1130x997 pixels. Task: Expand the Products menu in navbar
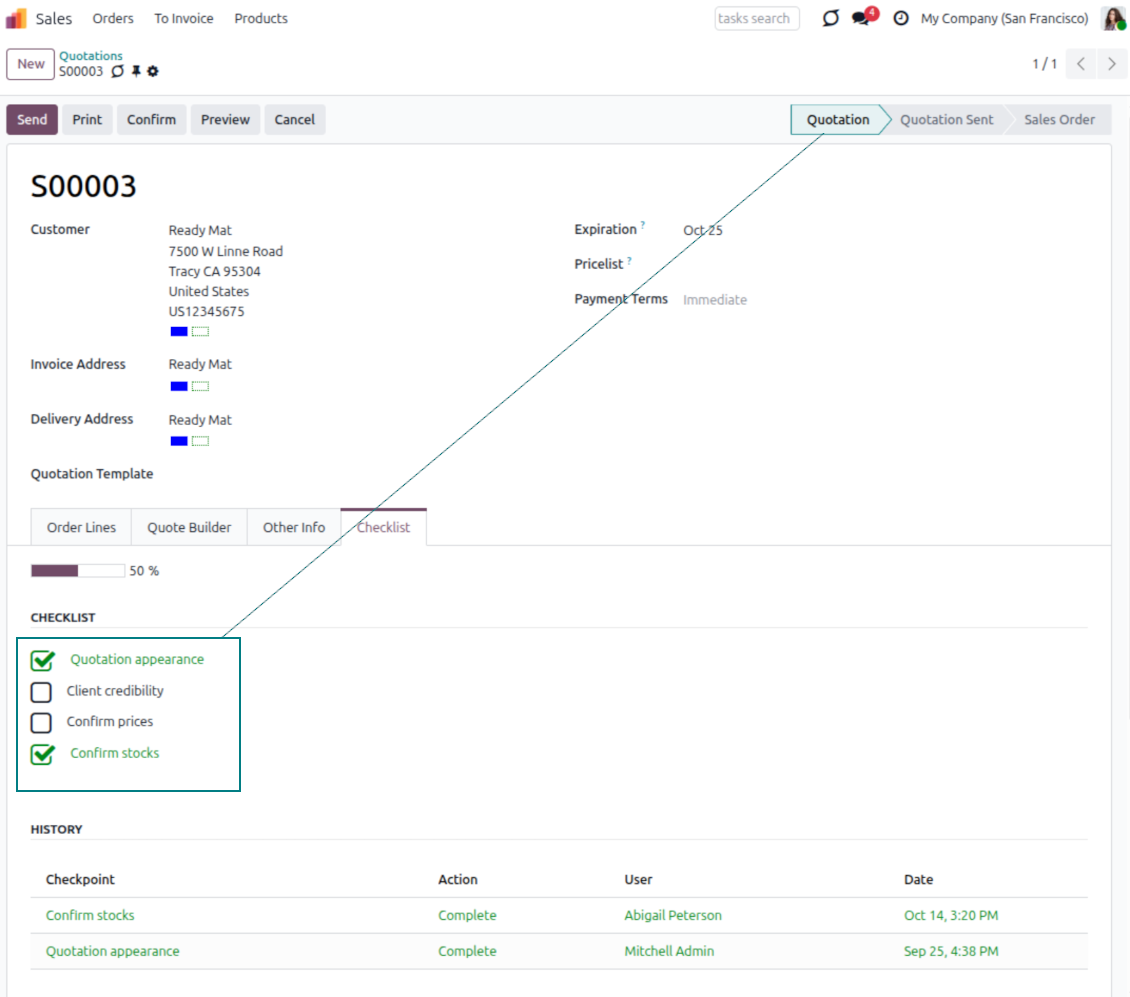[261, 18]
